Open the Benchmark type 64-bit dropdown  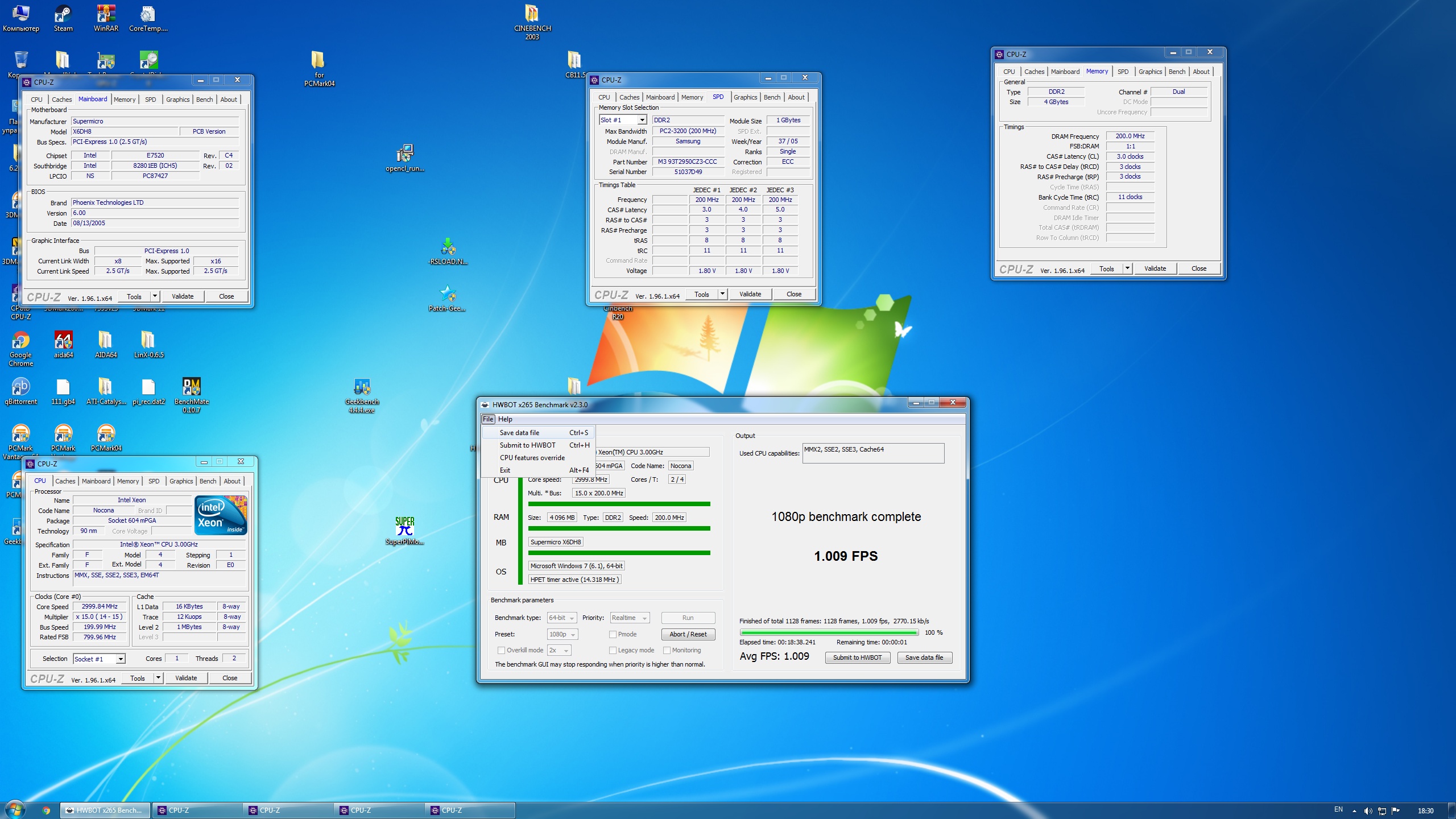tap(562, 618)
